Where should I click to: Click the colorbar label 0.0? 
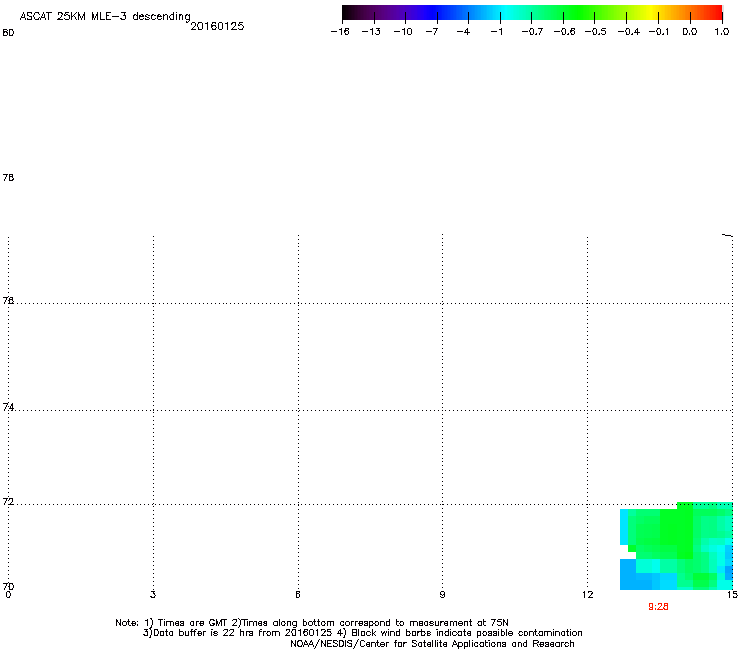[690, 32]
